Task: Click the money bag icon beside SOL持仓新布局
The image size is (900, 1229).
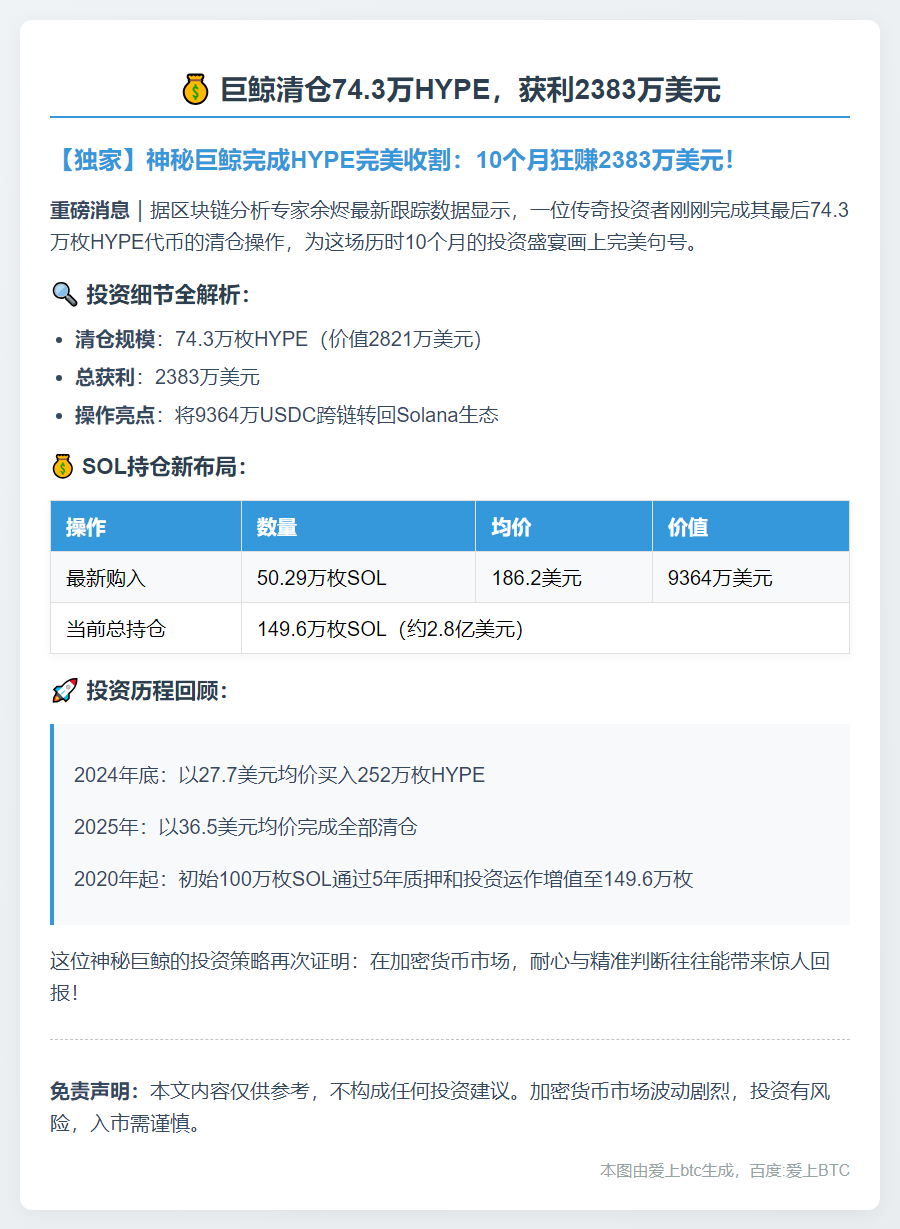Action: pos(62,466)
